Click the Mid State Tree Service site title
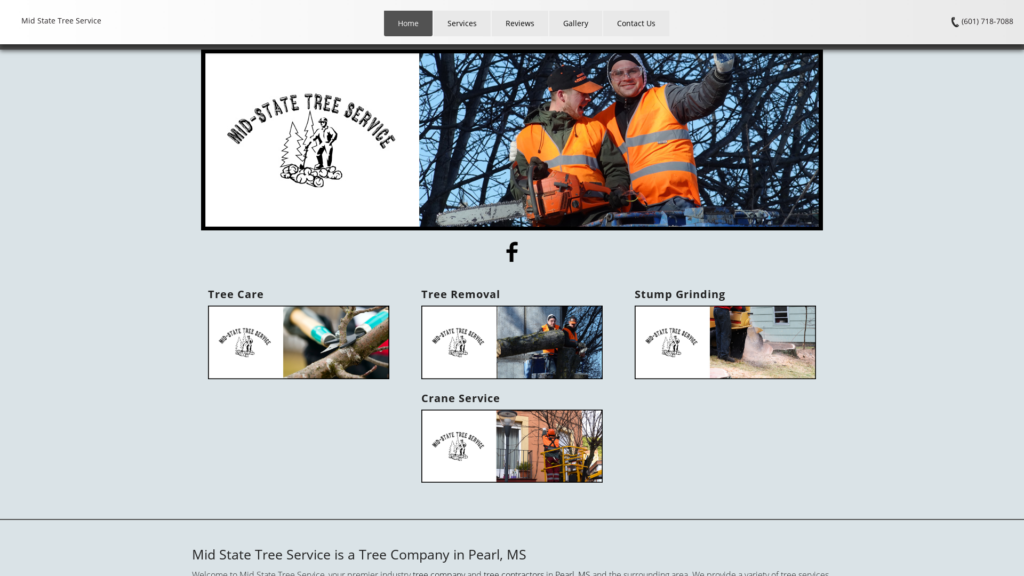Screen dimensions: 1024x576 [x=61, y=21]
